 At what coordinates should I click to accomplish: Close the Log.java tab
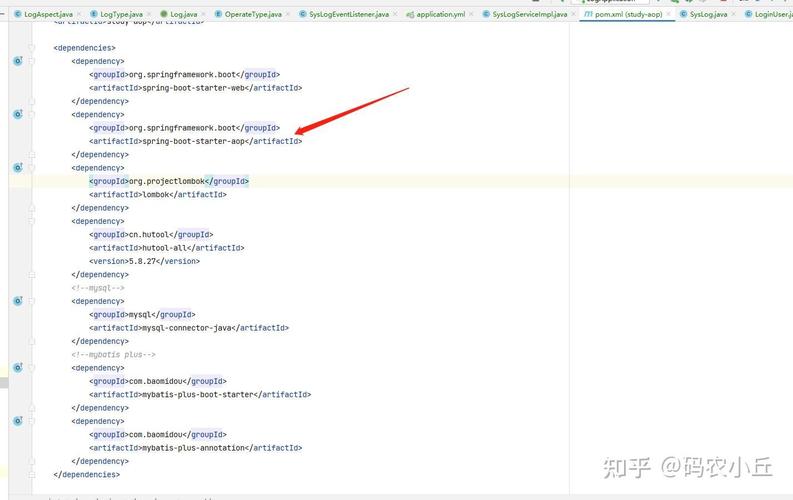pyautogui.click(x=203, y=14)
